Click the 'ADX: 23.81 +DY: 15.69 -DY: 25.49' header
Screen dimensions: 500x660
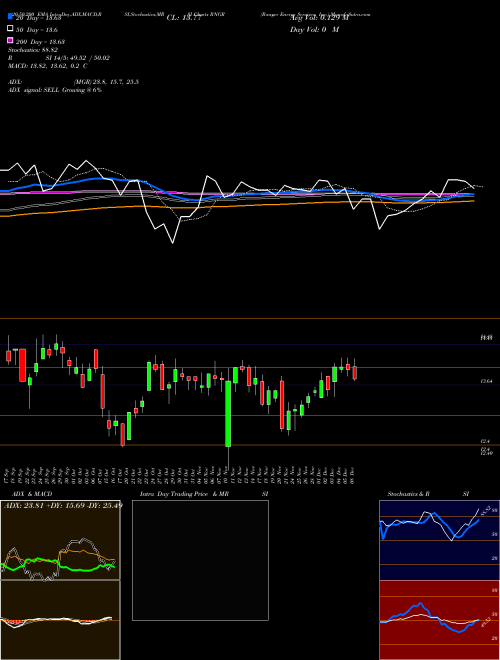click(x=62, y=505)
